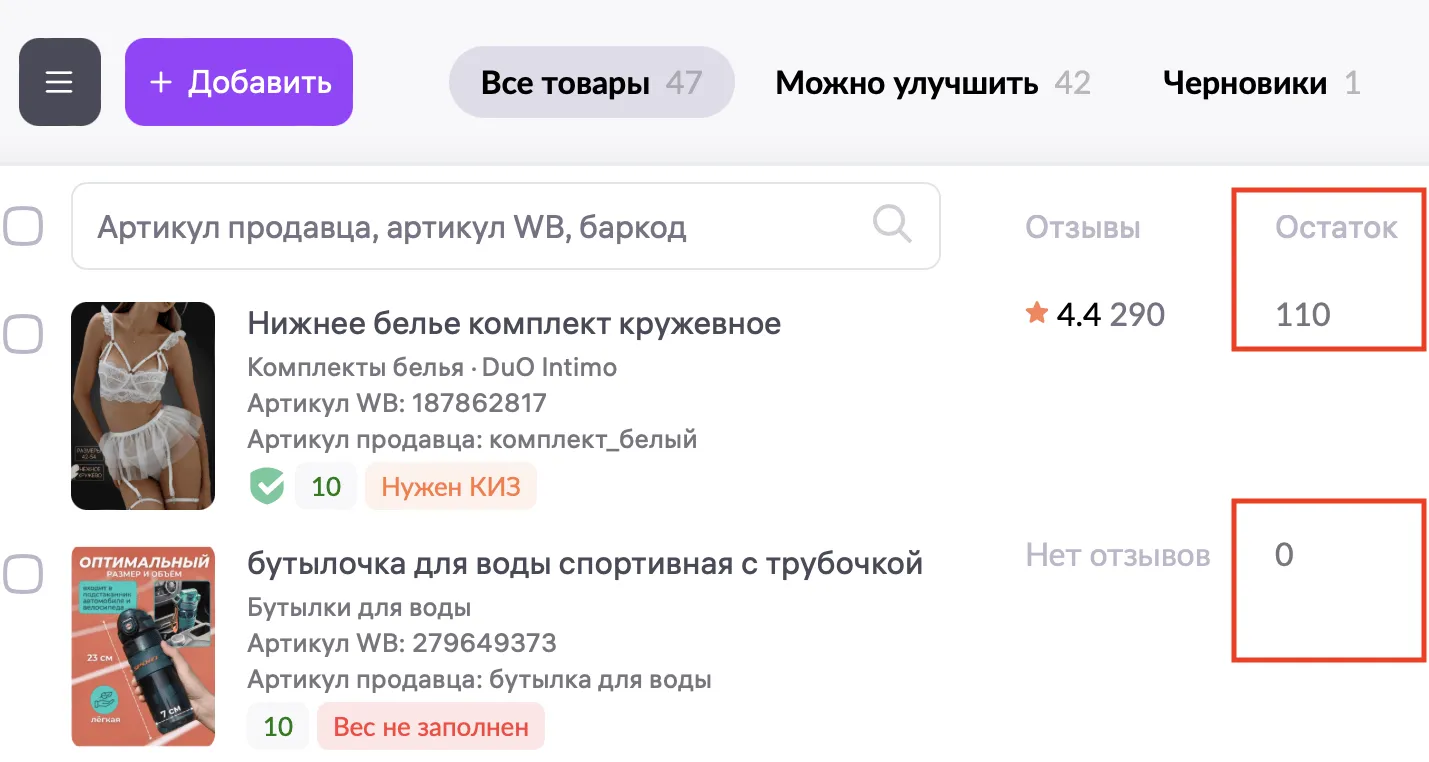Check the lingerie set product checkbox
Image resolution: width=1429 pixels, height=762 pixels.
22,333
